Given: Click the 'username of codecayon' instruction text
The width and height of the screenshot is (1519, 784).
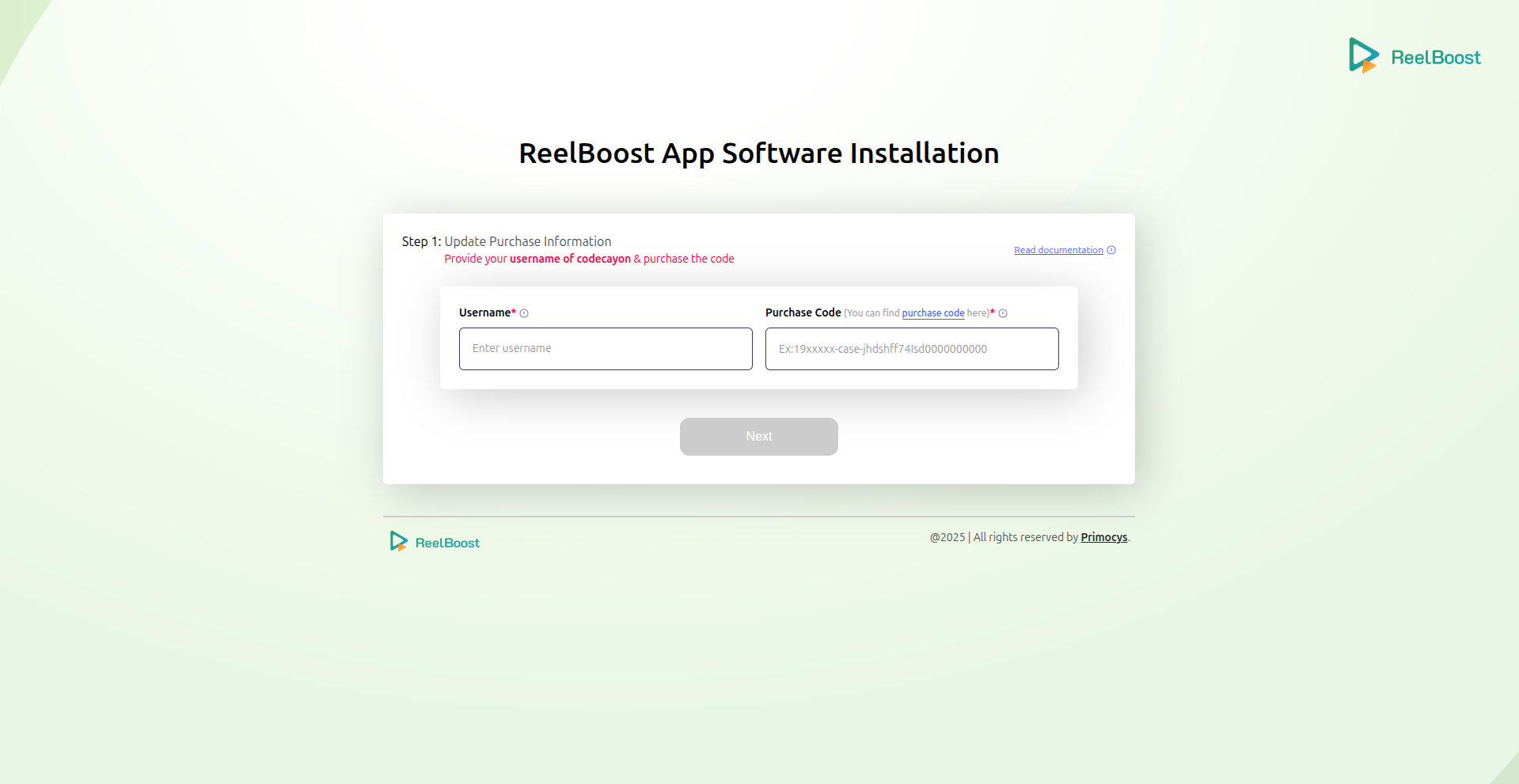Looking at the screenshot, I should (x=570, y=259).
